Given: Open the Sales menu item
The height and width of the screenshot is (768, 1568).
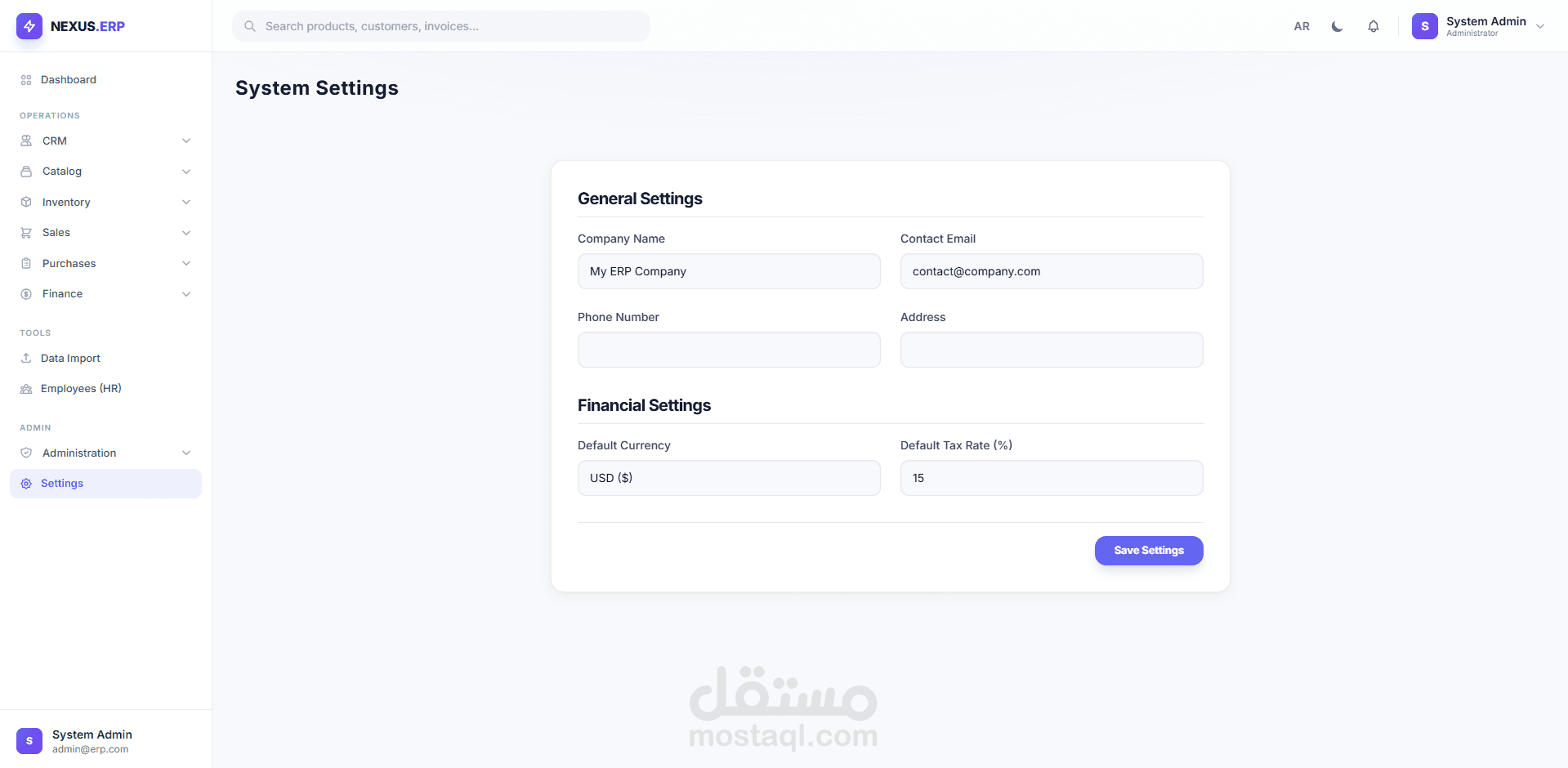Looking at the screenshot, I should 105,233.
